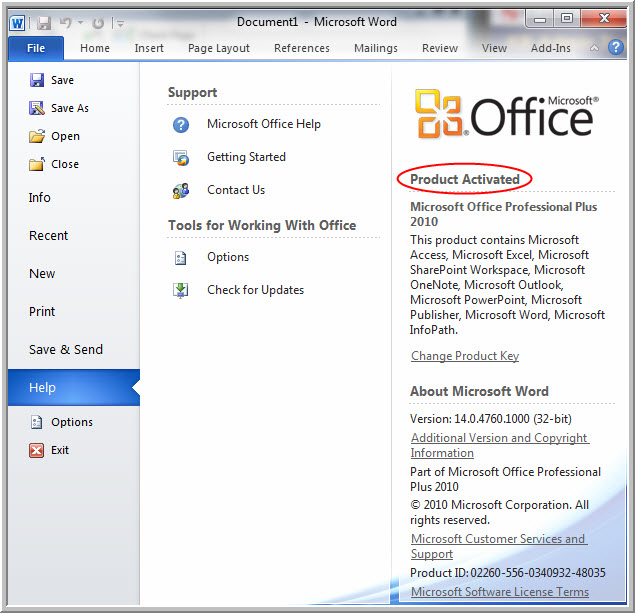This screenshot has height=613, width=635.
Task: Click the Open folder icon in sidebar
Action: tap(37, 136)
